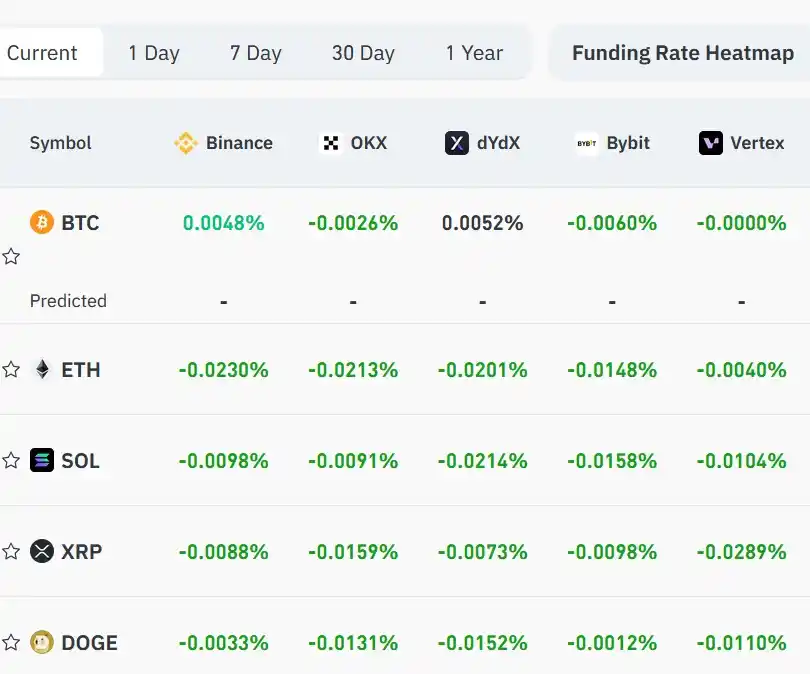Screen dimensions: 810x674
Task: Click the DOGE coin icon
Action: tap(40, 642)
